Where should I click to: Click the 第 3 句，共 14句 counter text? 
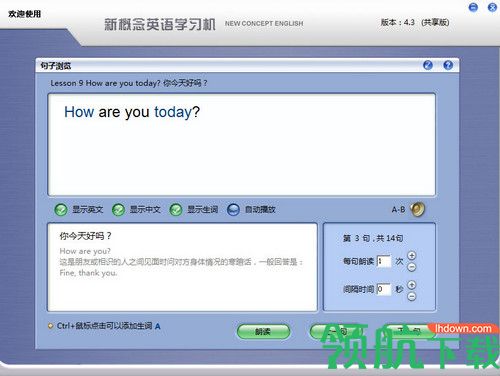[x=373, y=238]
